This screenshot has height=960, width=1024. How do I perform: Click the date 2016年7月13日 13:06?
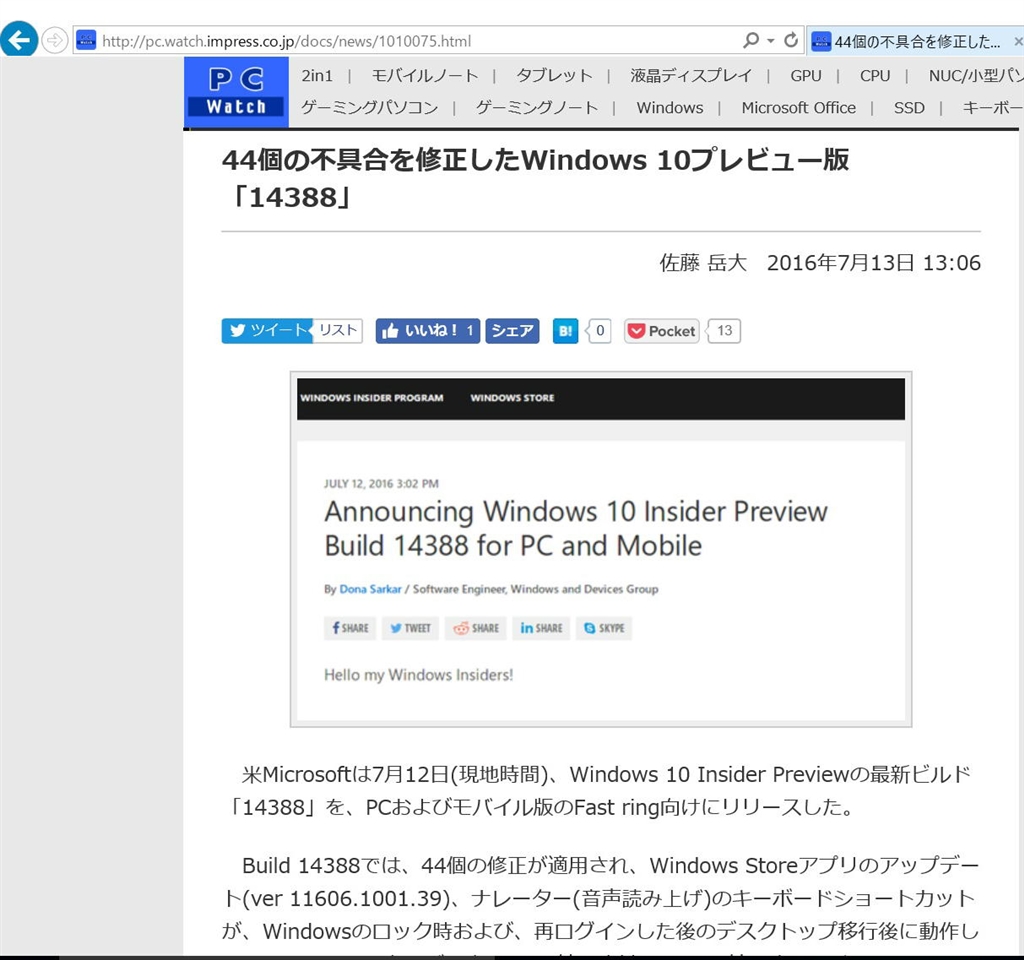pyautogui.click(x=874, y=263)
